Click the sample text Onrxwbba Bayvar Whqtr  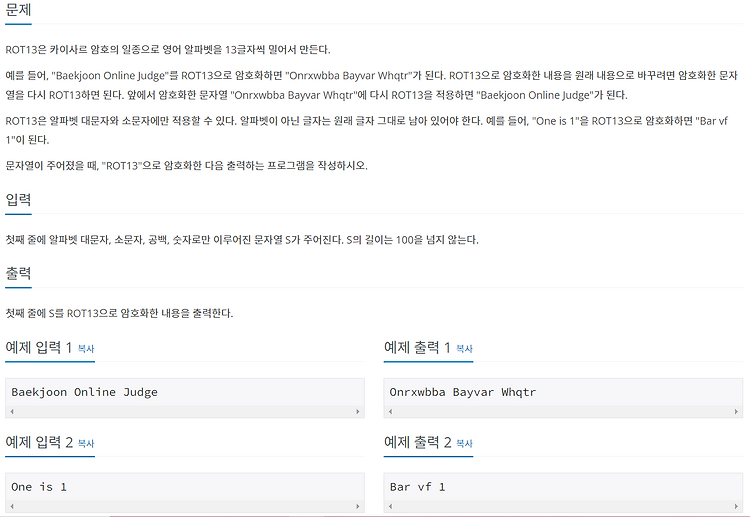463,392
